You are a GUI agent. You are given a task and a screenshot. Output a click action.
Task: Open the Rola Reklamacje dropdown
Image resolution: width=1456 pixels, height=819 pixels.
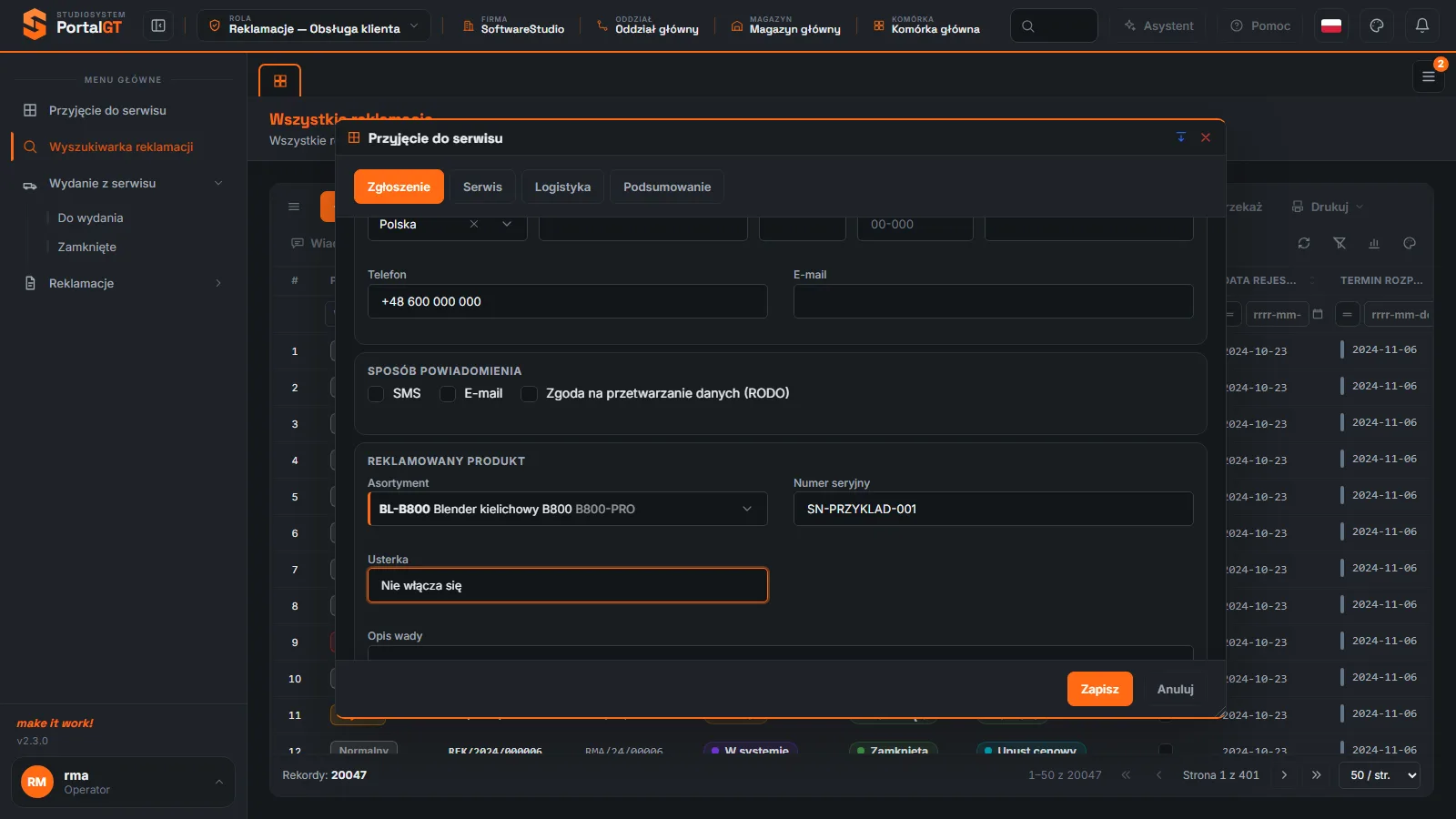(314, 25)
